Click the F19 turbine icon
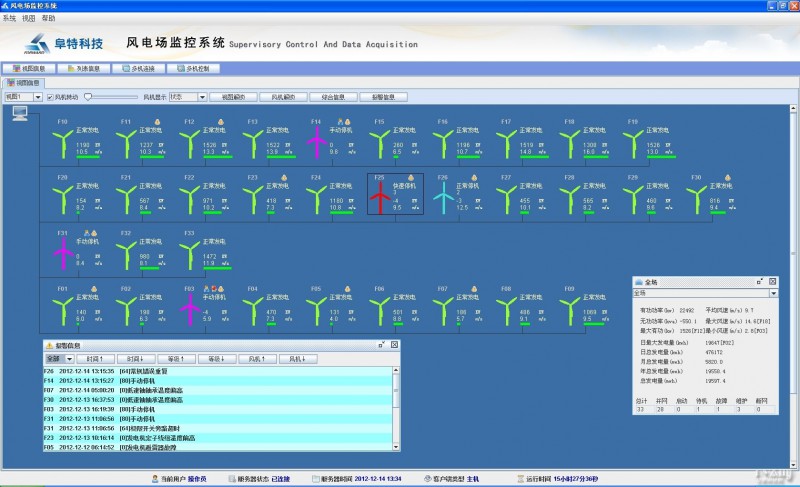 point(634,143)
